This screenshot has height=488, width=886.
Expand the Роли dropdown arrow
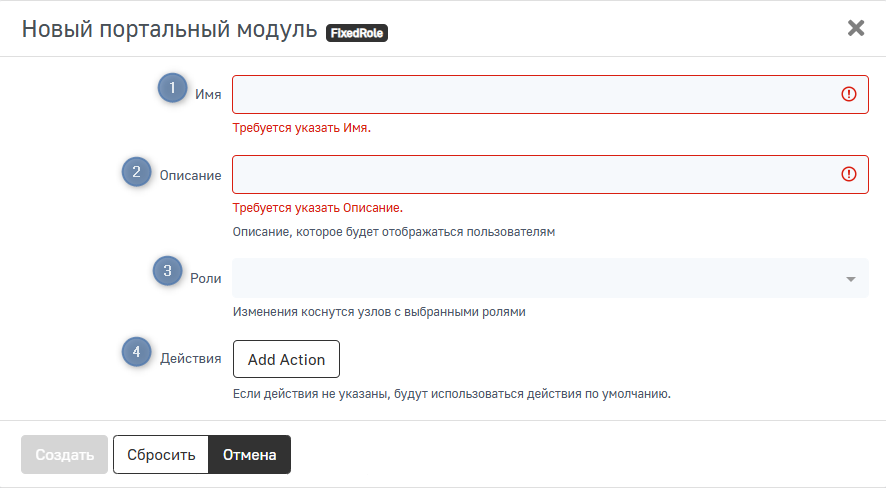(850, 279)
